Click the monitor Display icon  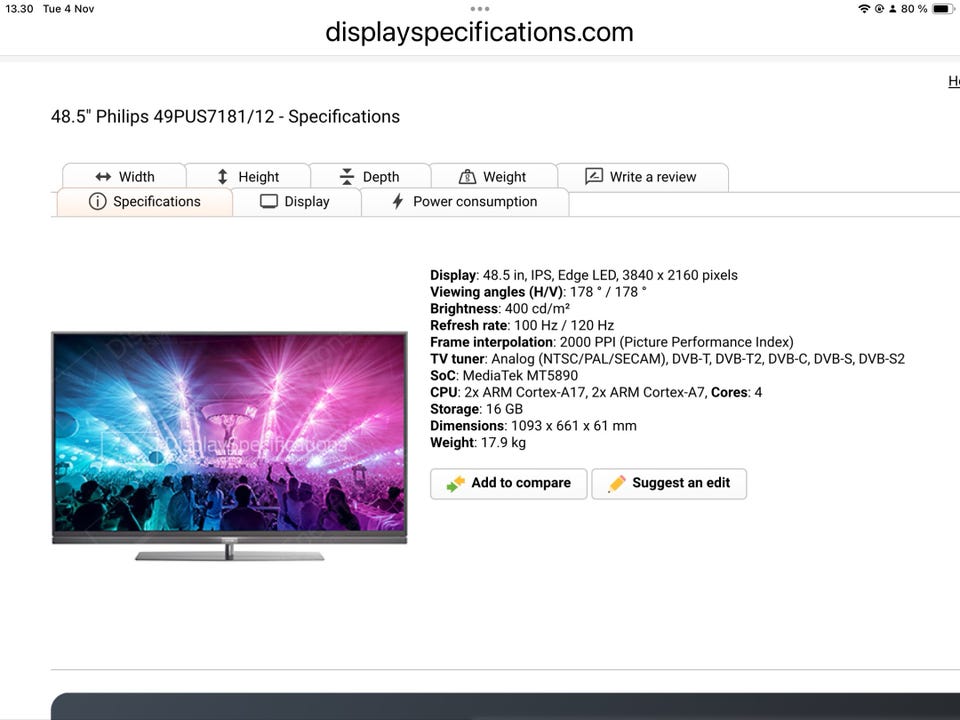269,201
